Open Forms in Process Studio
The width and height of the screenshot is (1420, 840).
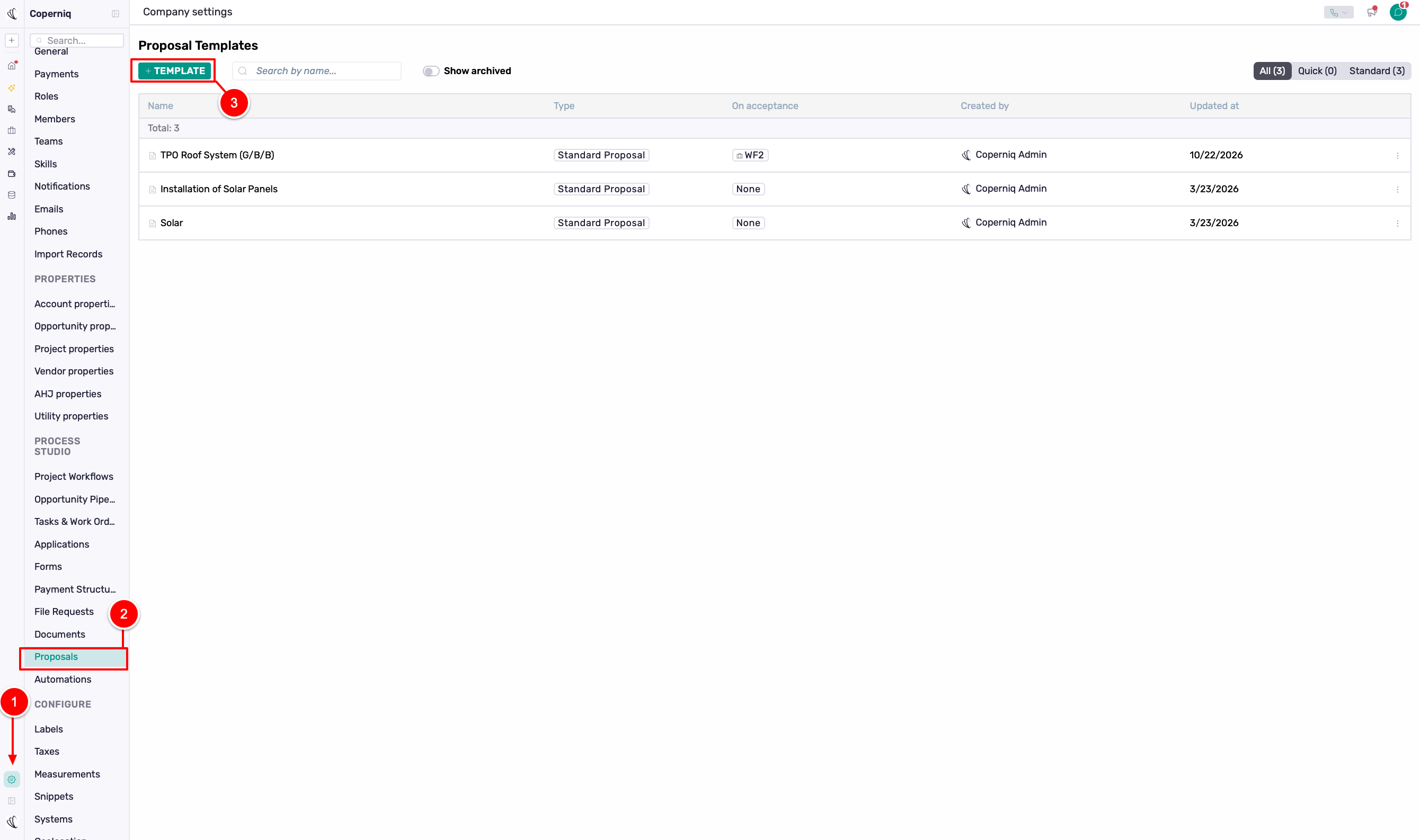48,567
